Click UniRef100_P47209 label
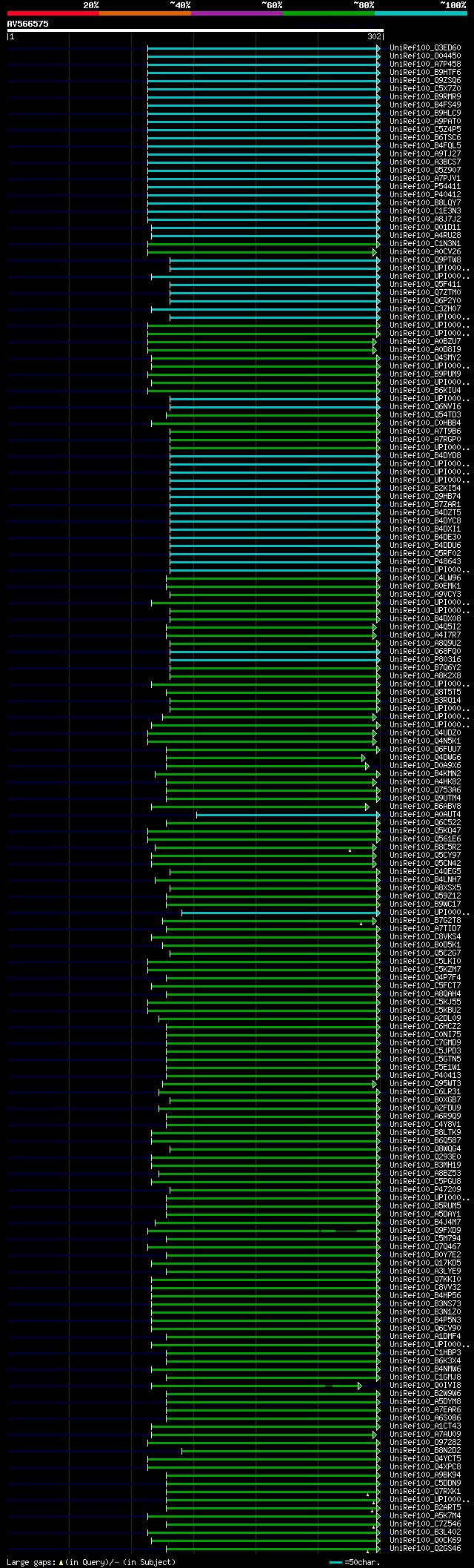 point(425,1189)
